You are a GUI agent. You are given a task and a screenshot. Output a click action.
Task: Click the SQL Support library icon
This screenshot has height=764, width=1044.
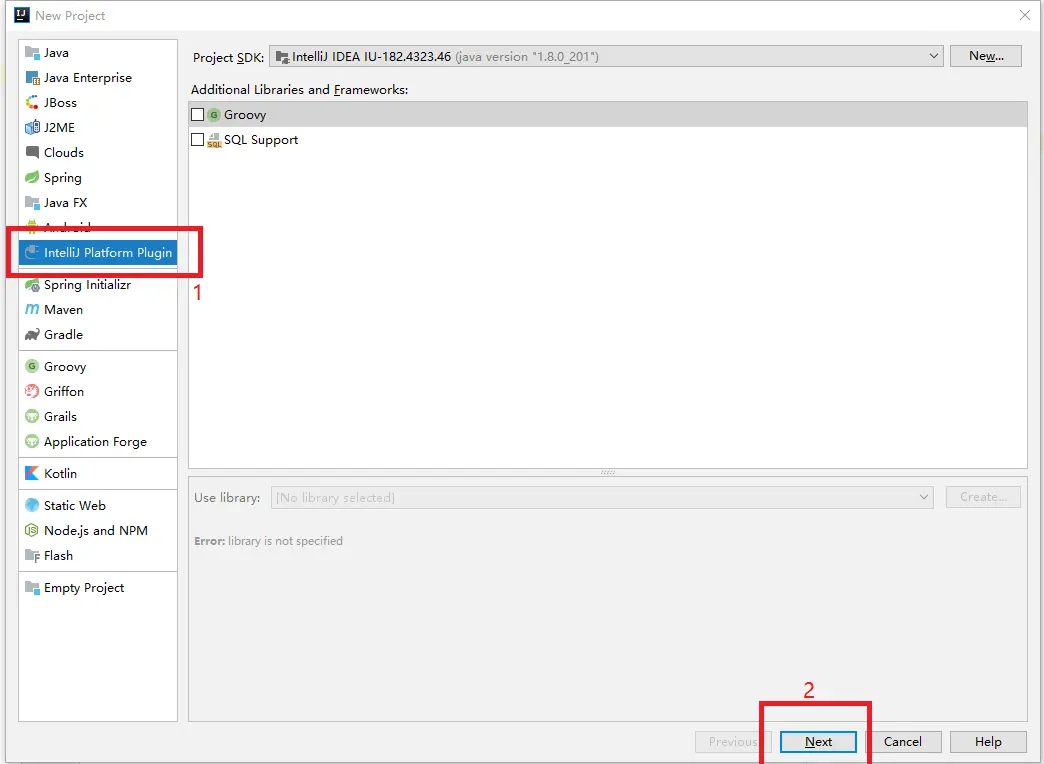(x=214, y=140)
